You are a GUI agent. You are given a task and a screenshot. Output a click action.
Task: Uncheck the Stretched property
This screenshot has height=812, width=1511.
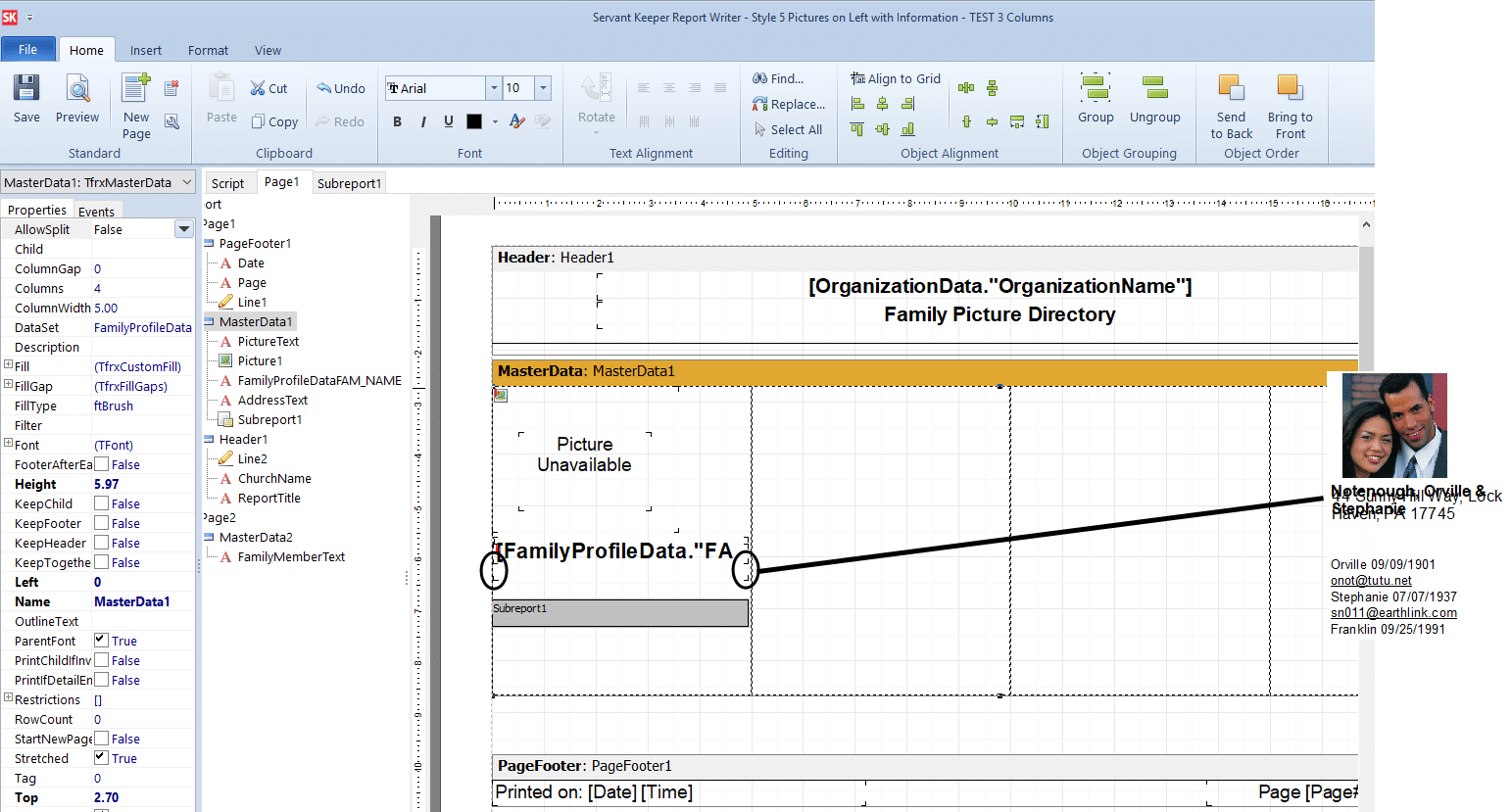click(x=101, y=758)
